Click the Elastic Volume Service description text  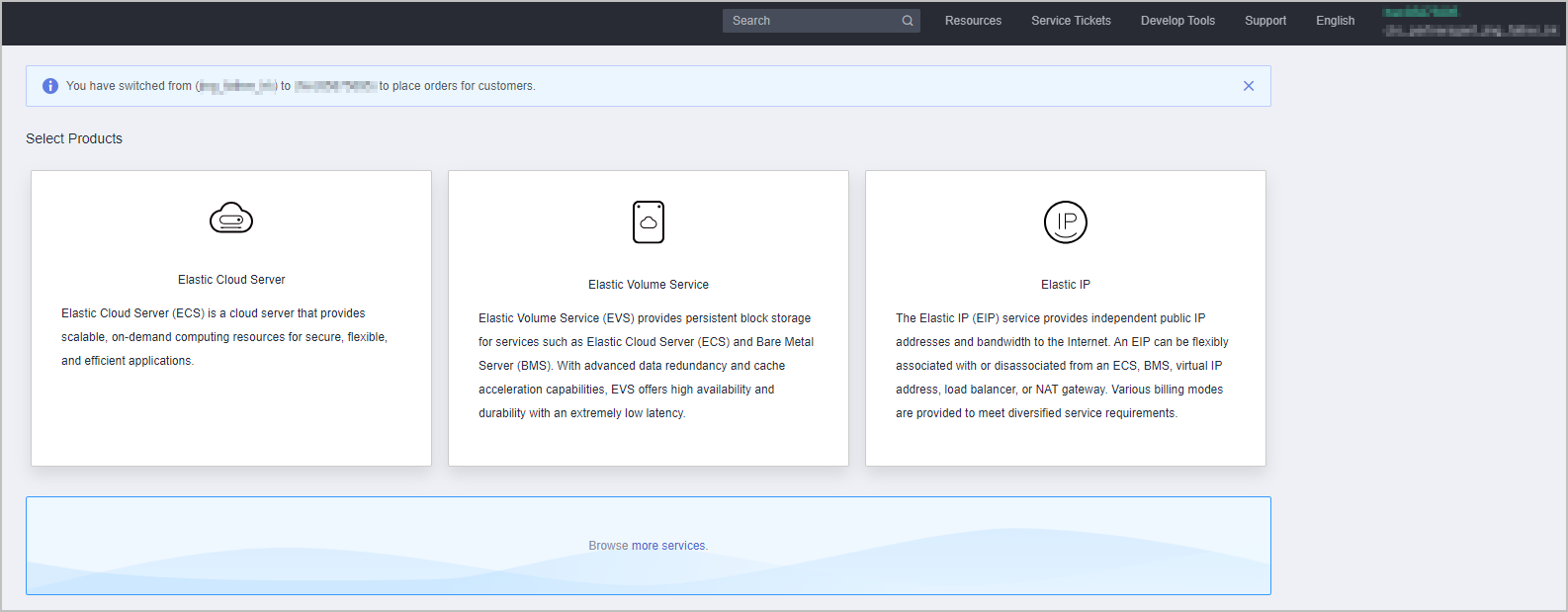click(647, 366)
